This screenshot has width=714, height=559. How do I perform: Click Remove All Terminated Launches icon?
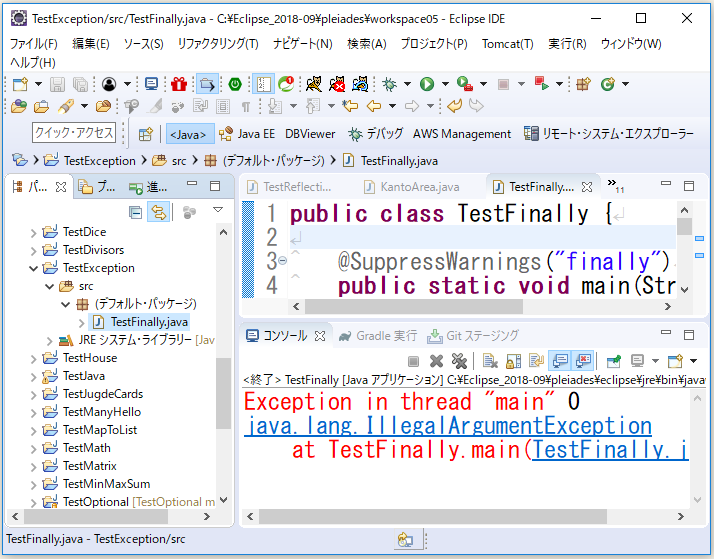coord(459,361)
